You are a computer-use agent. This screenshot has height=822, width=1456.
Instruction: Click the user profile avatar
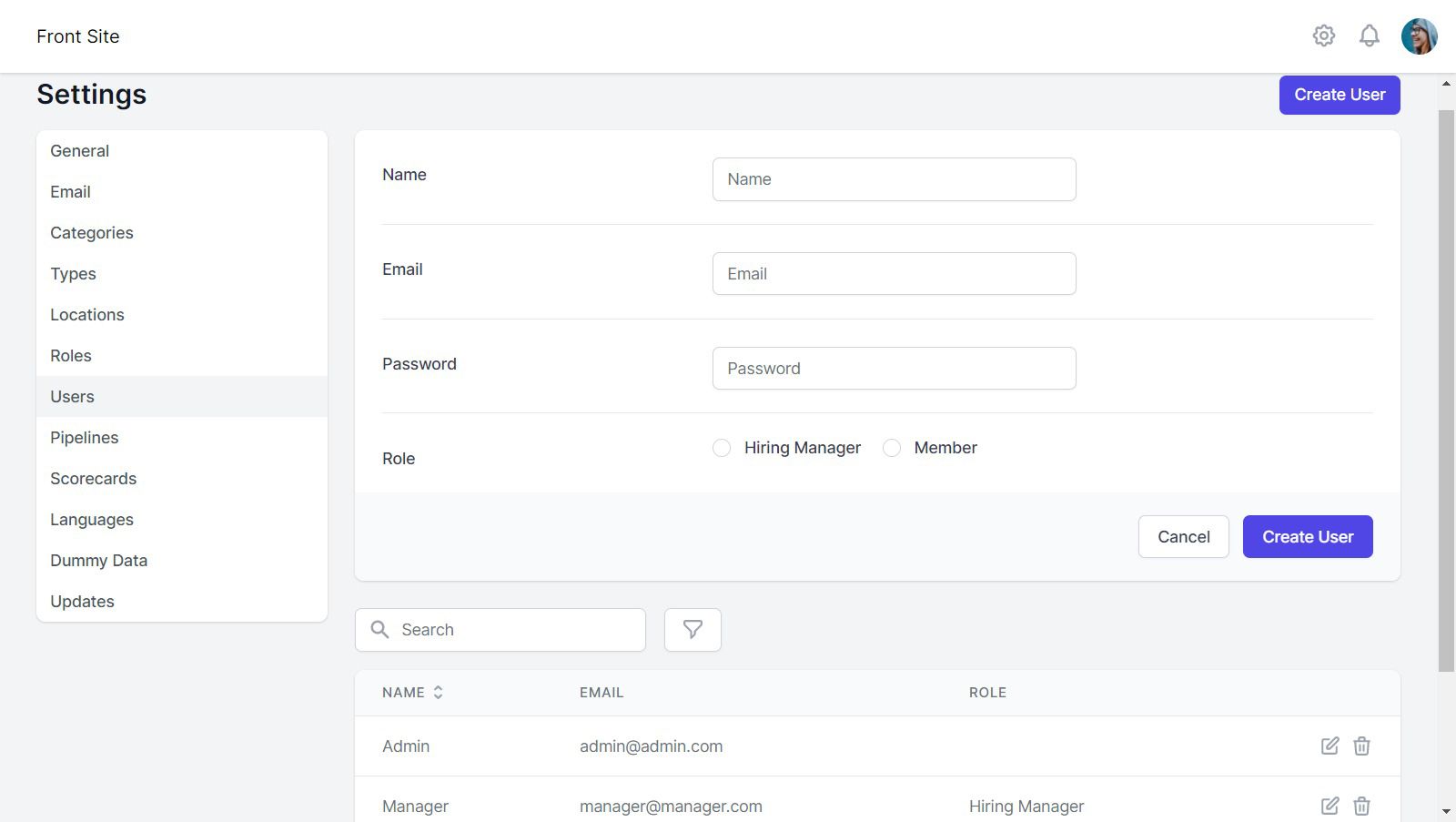pyautogui.click(x=1419, y=36)
